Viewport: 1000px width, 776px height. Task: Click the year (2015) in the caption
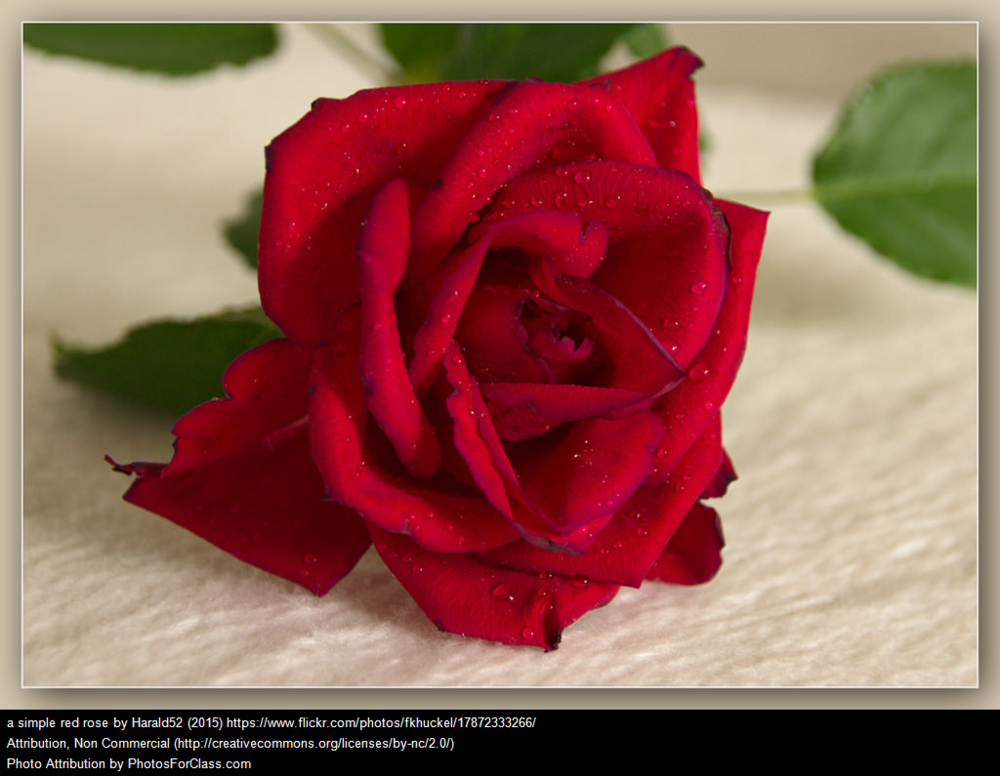[207, 722]
